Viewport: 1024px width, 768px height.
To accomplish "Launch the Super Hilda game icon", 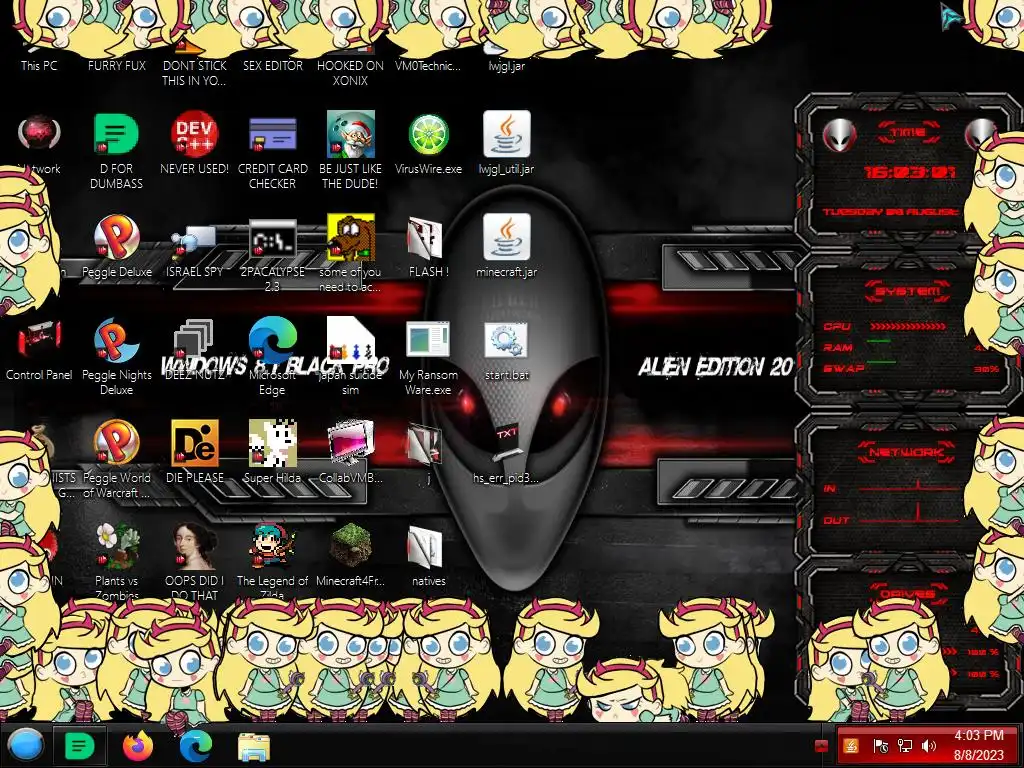I will (272, 443).
